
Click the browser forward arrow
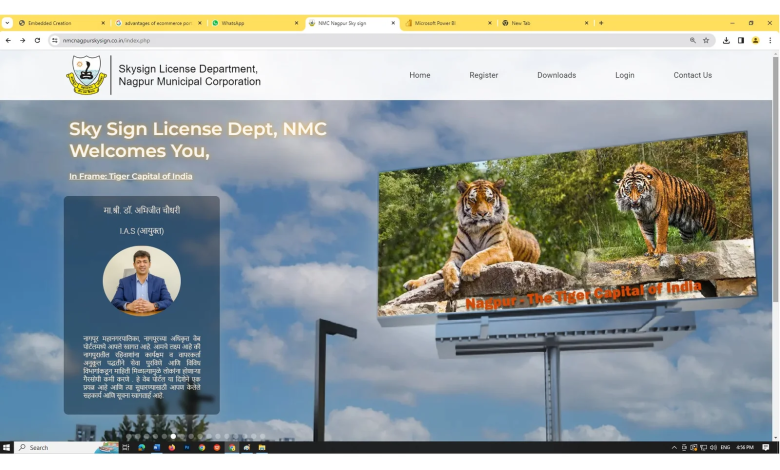[x=22, y=40]
